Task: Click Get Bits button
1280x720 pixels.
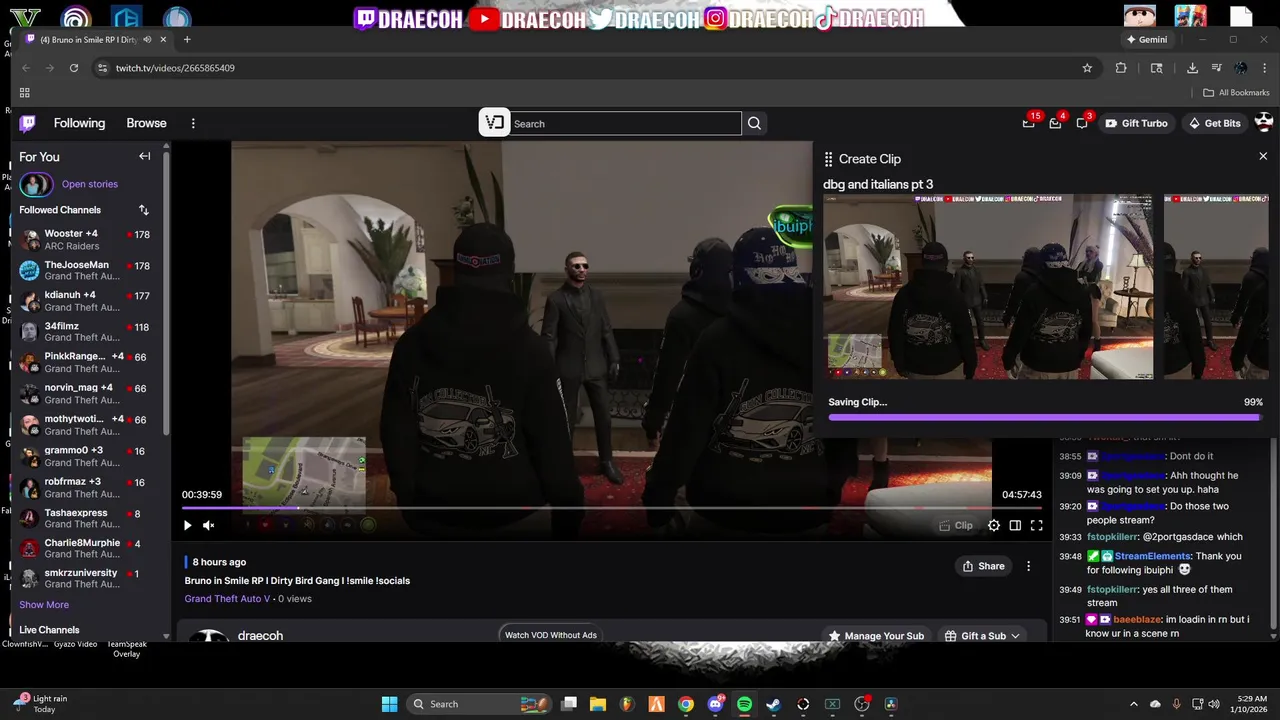Action: (x=1214, y=123)
